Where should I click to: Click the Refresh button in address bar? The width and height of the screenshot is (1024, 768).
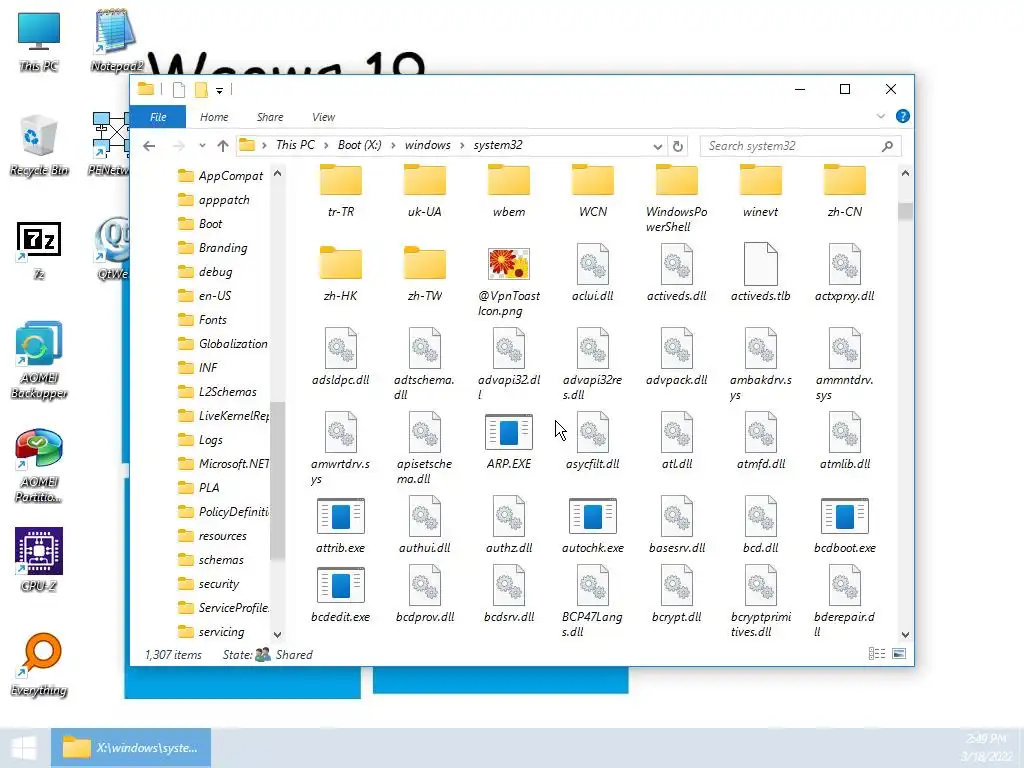[678, 146]
